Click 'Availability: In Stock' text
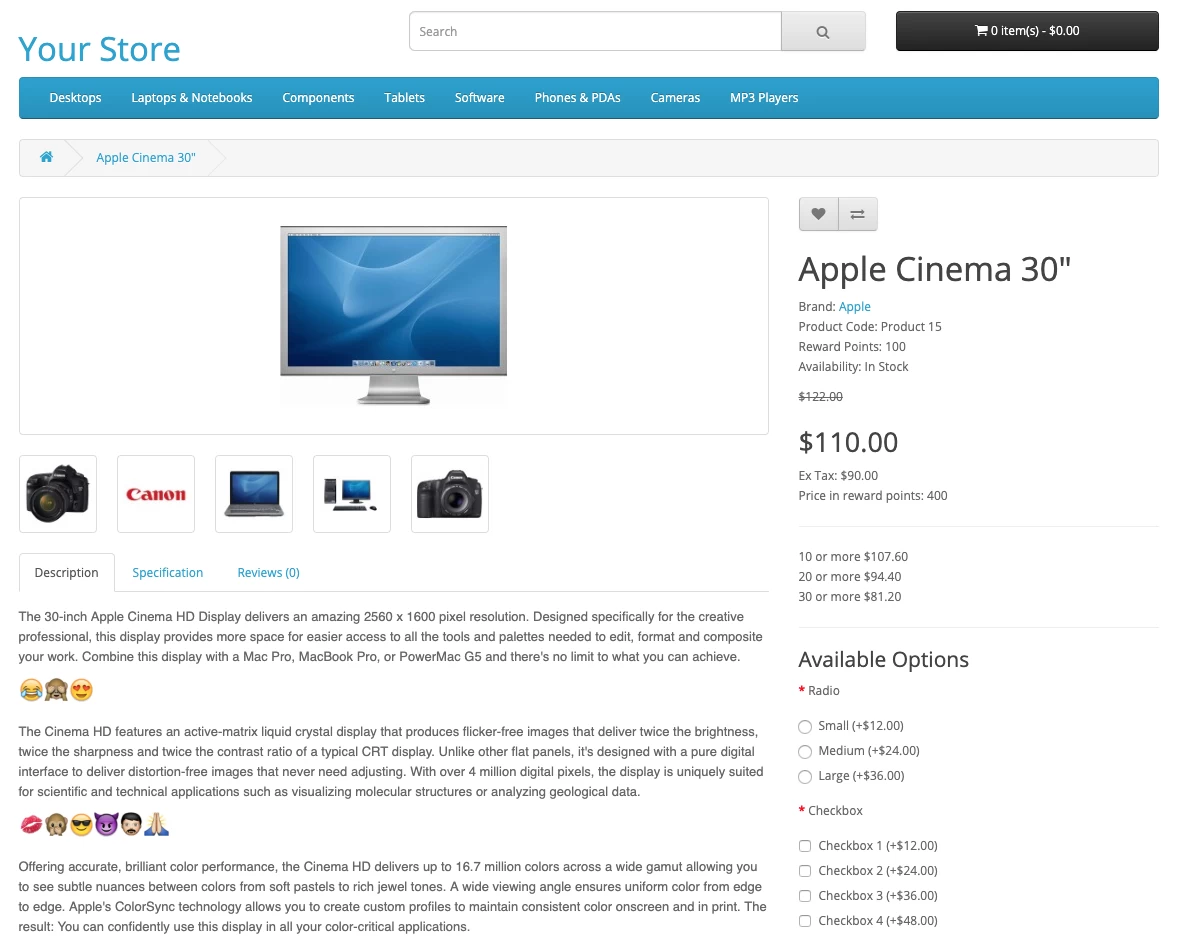1187x944 pixels. 853,366
